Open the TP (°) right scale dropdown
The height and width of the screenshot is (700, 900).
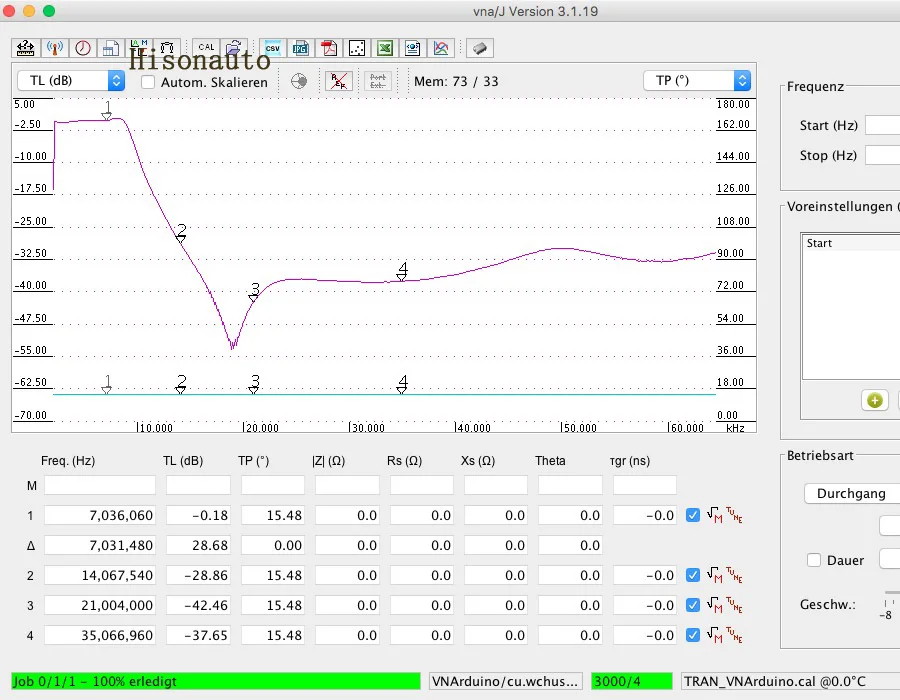point(697,80)
